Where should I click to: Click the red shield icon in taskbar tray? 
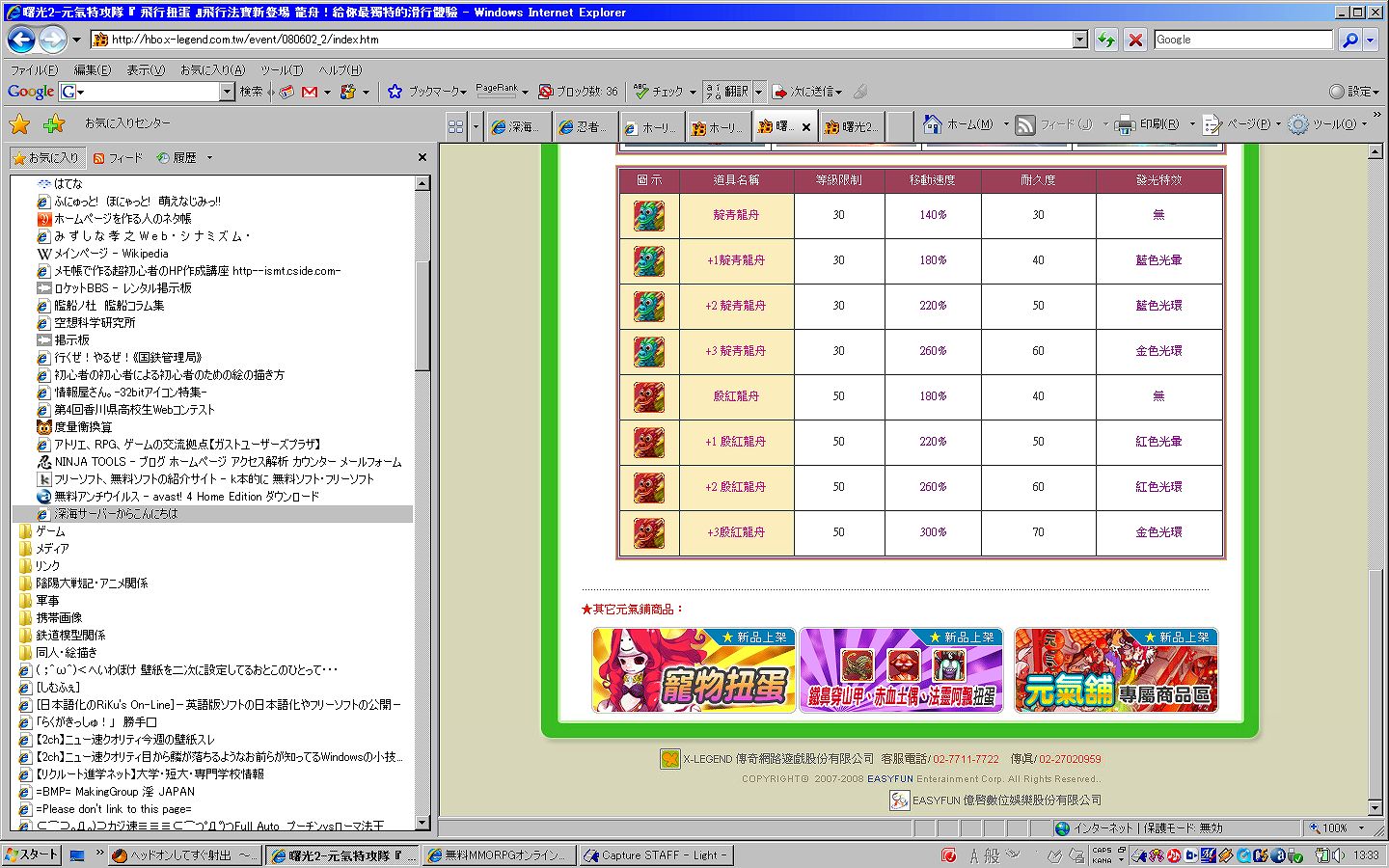coord(949,855)
